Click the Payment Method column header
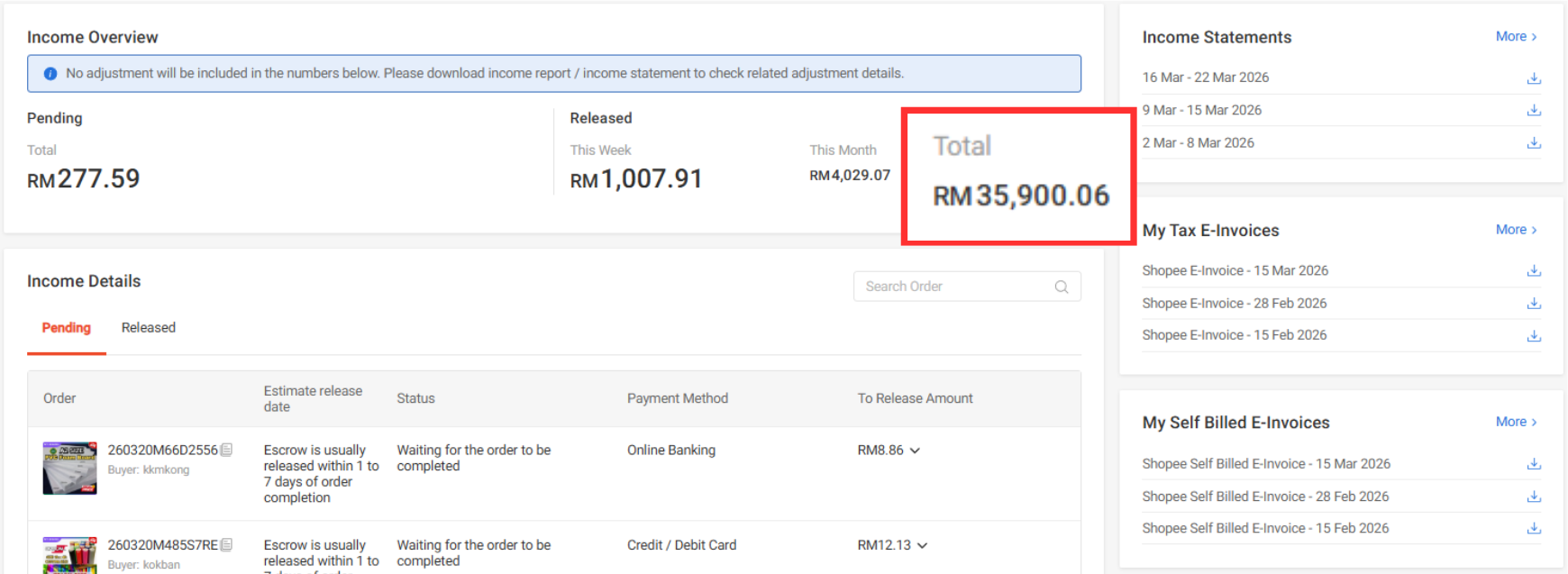This screenshot has width=1568, height=574. click(678, 398)
